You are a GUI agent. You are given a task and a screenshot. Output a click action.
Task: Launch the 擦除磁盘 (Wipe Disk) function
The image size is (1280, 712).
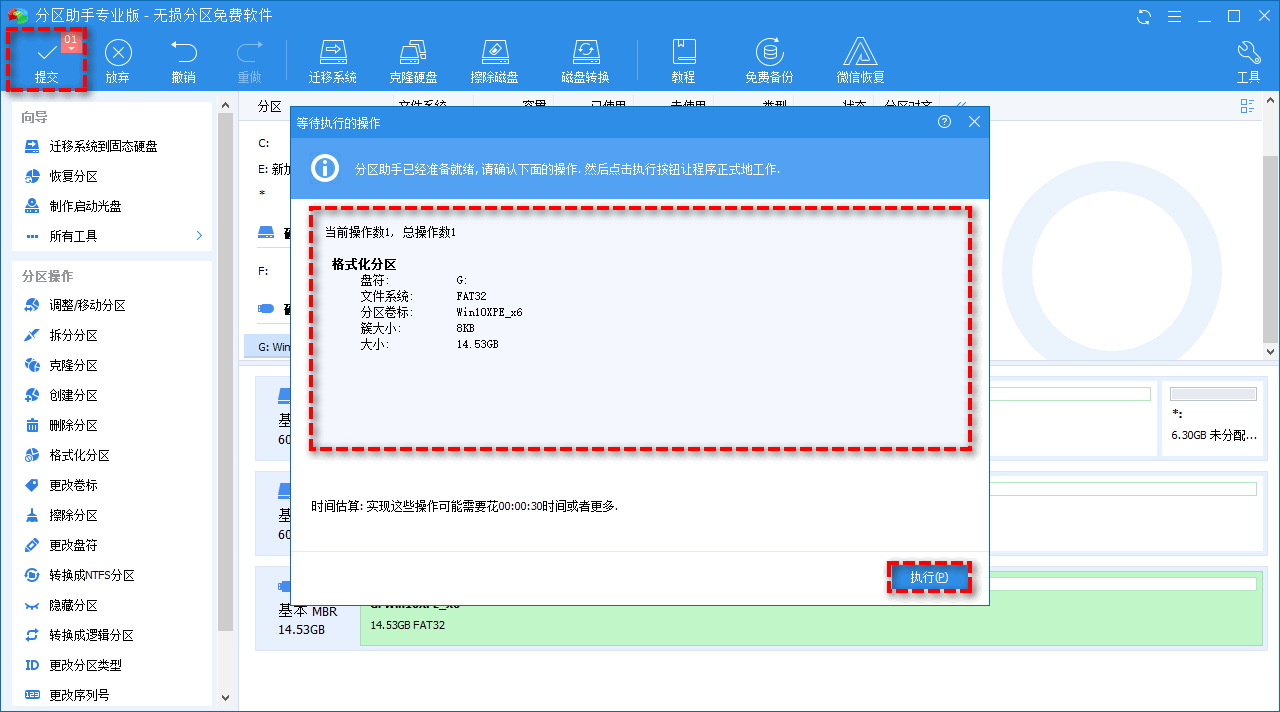[494, 59]
